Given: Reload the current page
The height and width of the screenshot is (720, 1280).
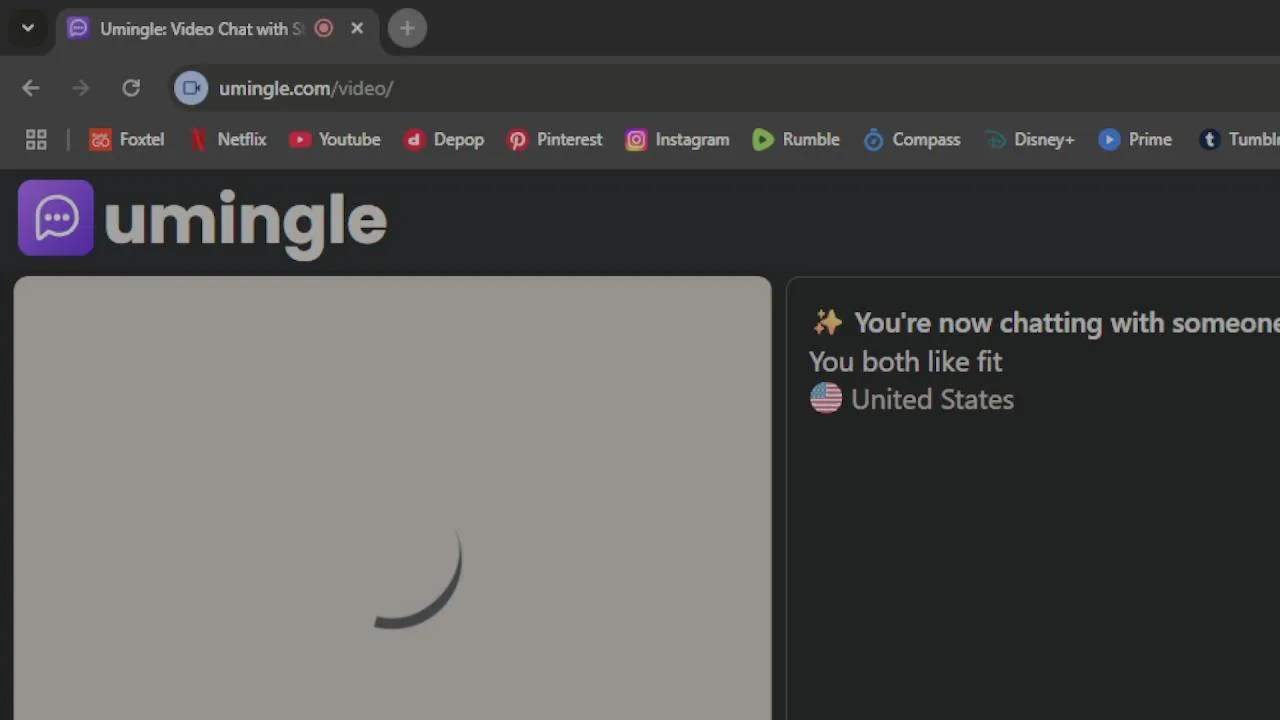Looking at the screenshot, I should click(131, 88).
